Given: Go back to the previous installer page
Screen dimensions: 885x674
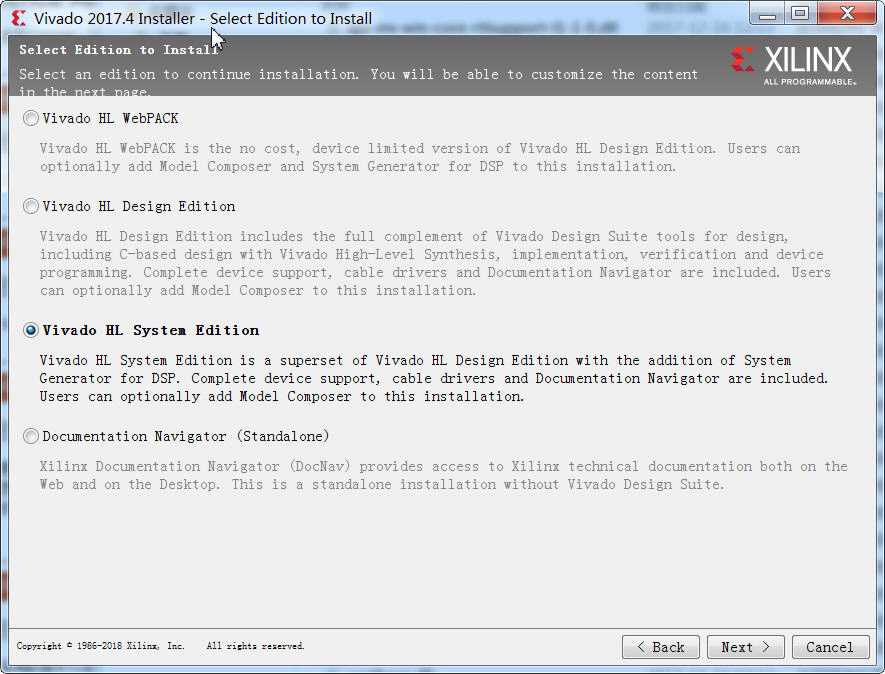Looking at the screenshot, I should [660, 647].
